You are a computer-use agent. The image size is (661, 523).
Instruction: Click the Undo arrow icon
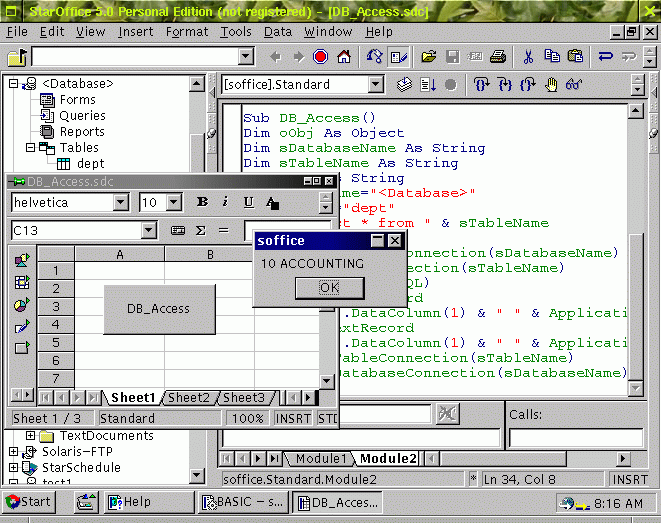pos(605,56)
